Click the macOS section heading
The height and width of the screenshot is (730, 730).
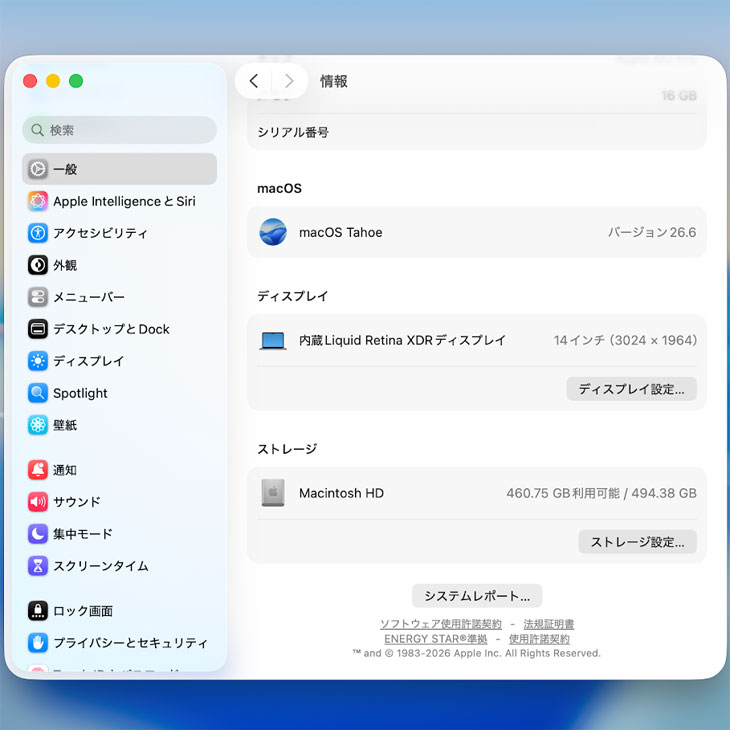coord(279,189)
